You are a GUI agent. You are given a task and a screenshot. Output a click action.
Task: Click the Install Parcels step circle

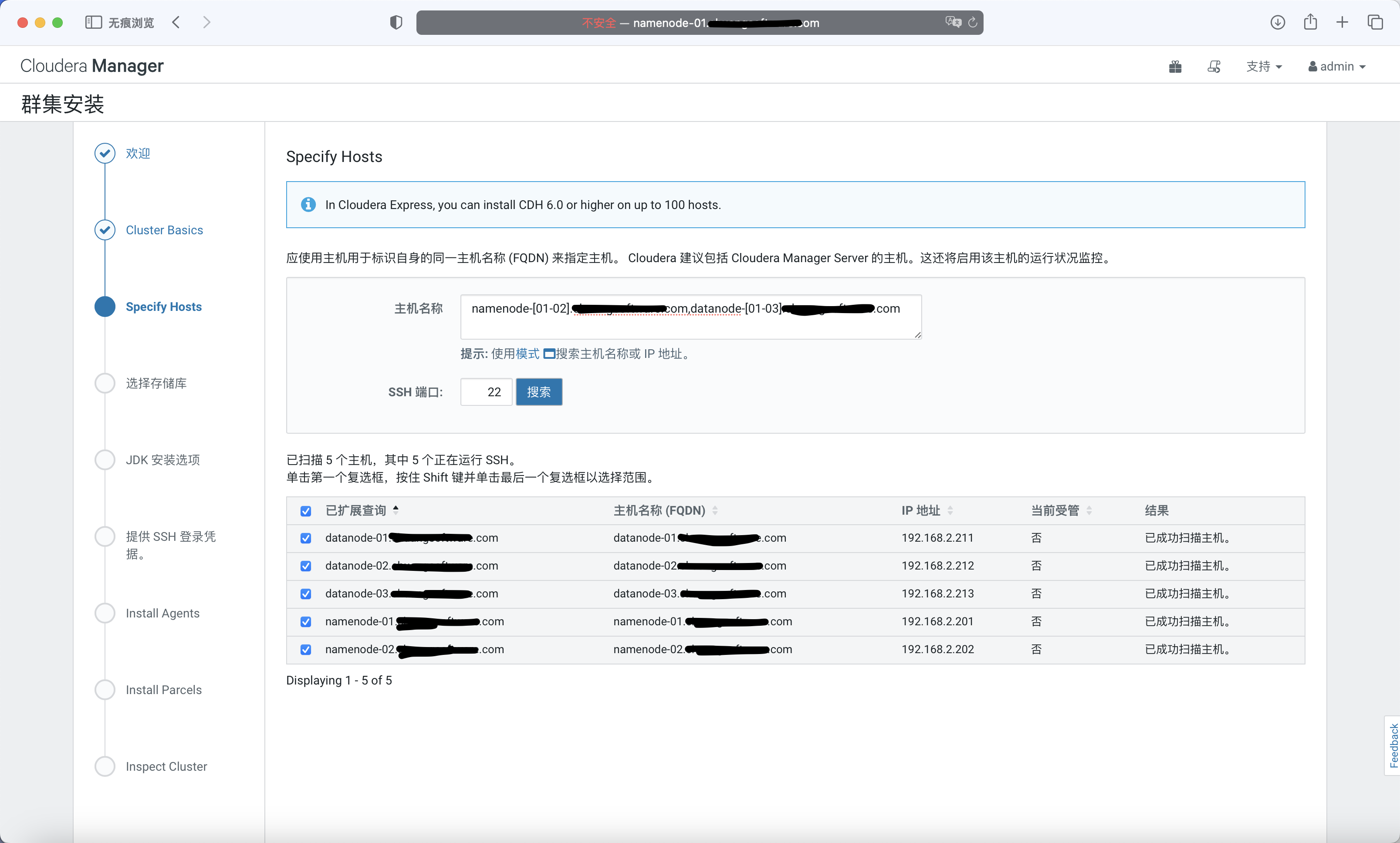coord(105,690)
